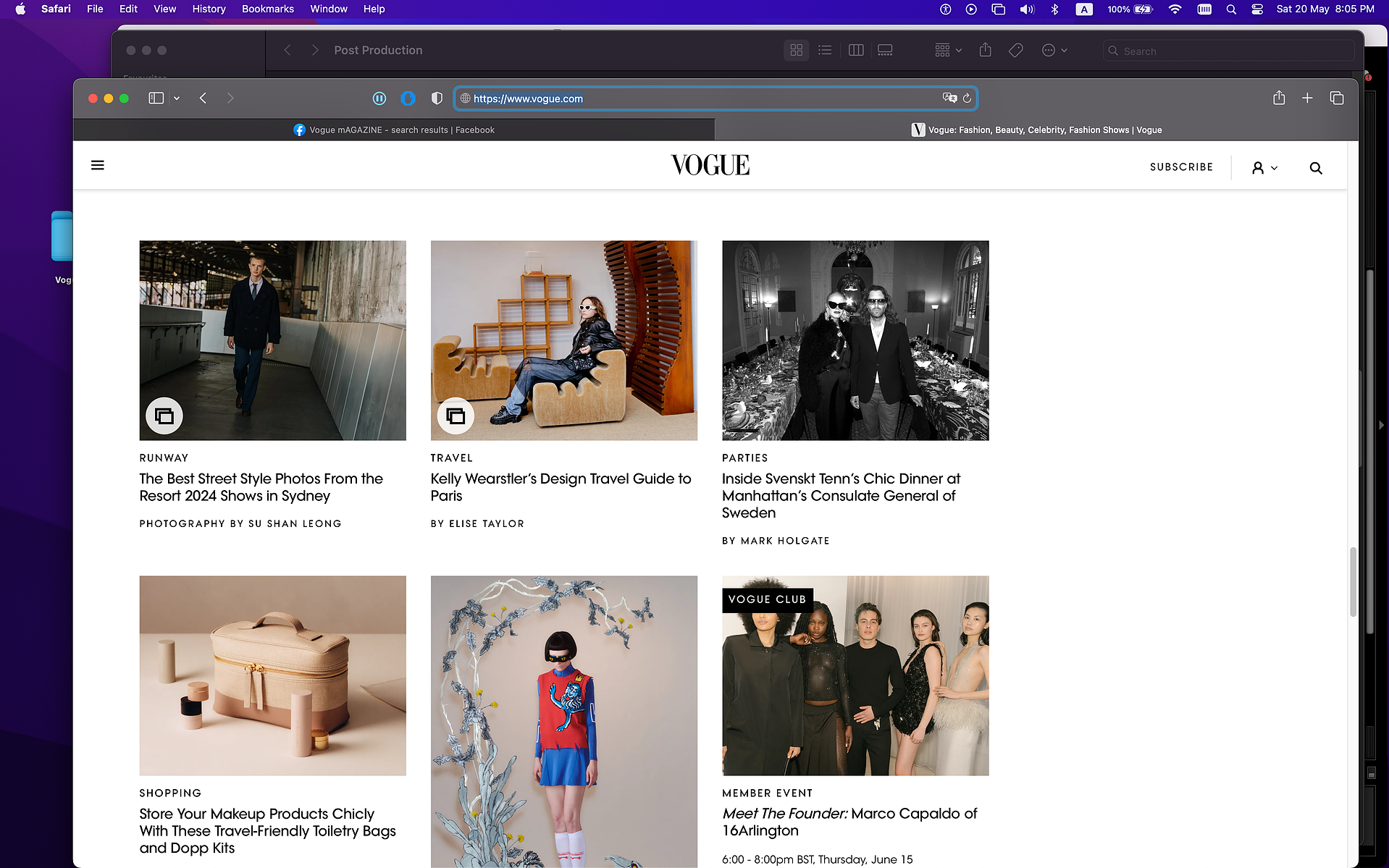Click the RUNWAY category label
The height and width of the screenshot is (868, 1389).
point(164,458)
